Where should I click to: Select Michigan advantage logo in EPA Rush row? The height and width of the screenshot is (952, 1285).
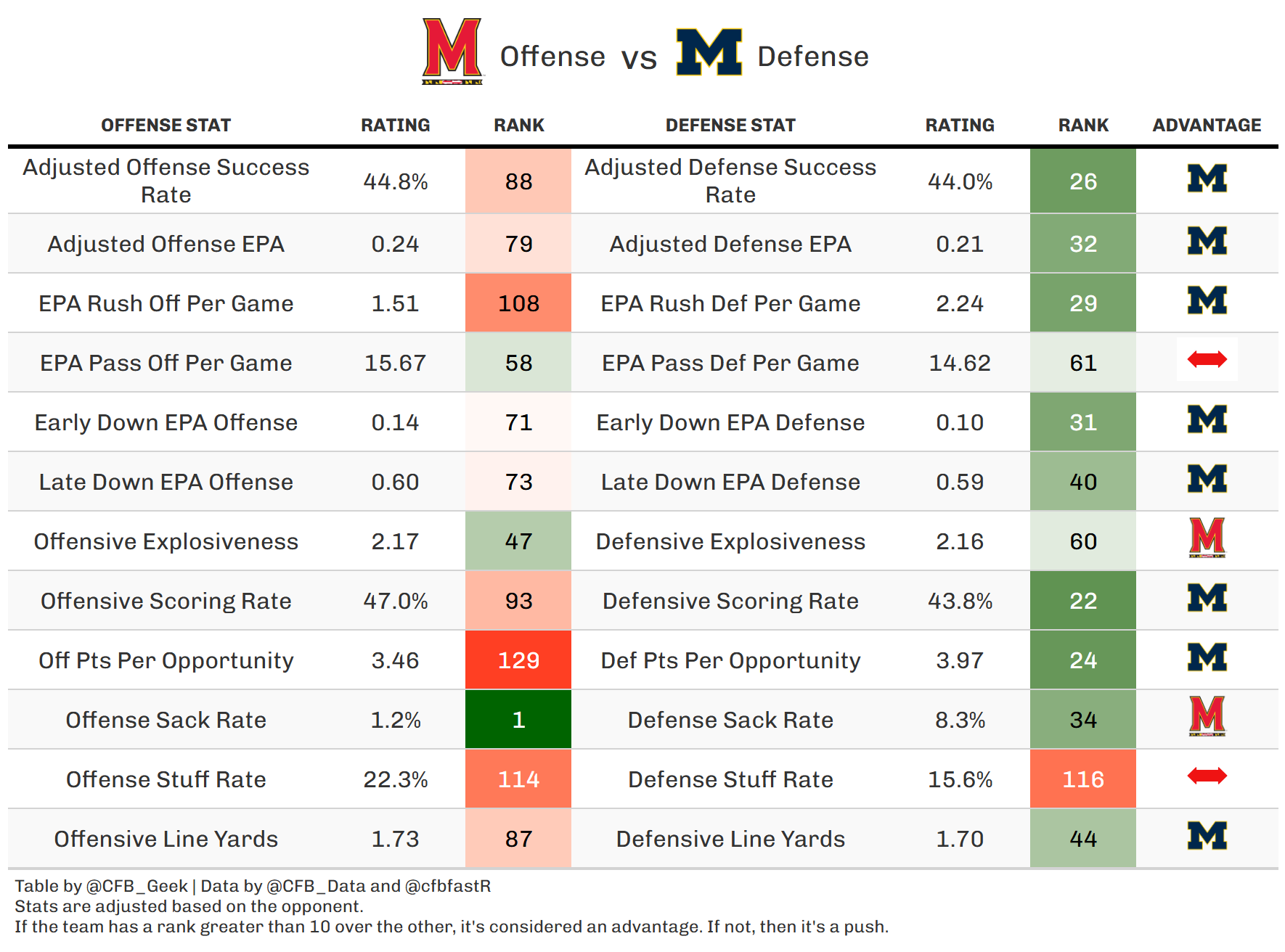tap(1207, 300)
